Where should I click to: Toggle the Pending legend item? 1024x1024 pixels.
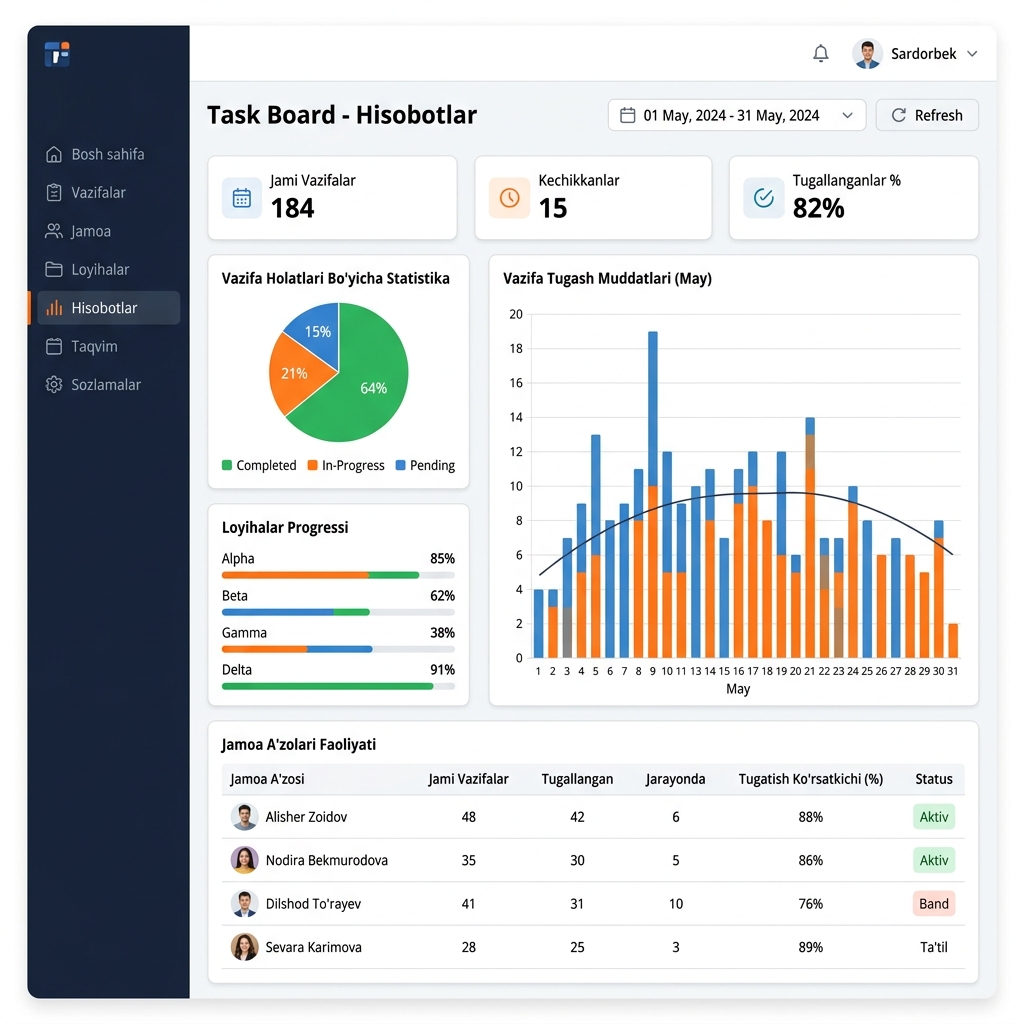click(425, 466)
